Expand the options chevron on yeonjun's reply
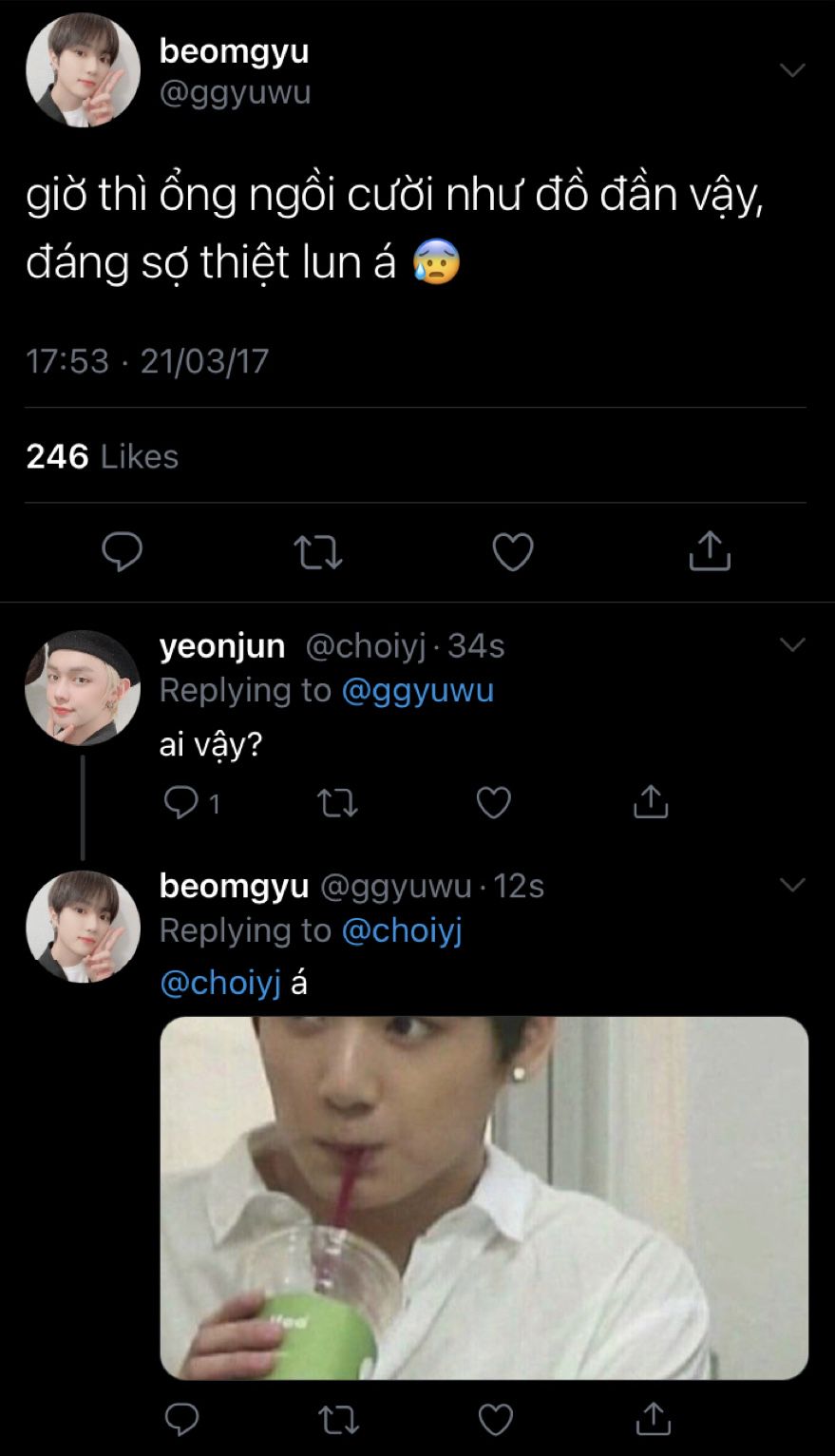 click(791, 645)
